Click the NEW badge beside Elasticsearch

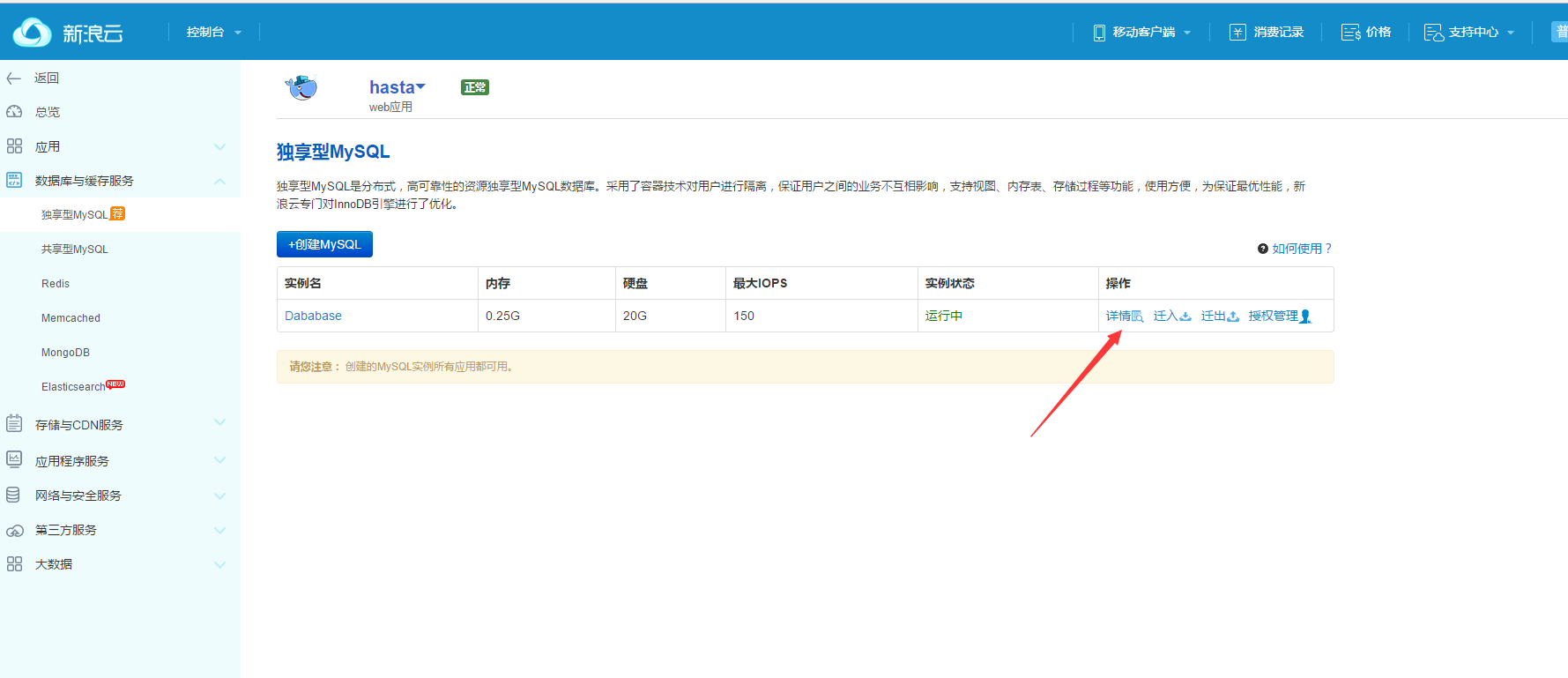click(x=115, y=384)
